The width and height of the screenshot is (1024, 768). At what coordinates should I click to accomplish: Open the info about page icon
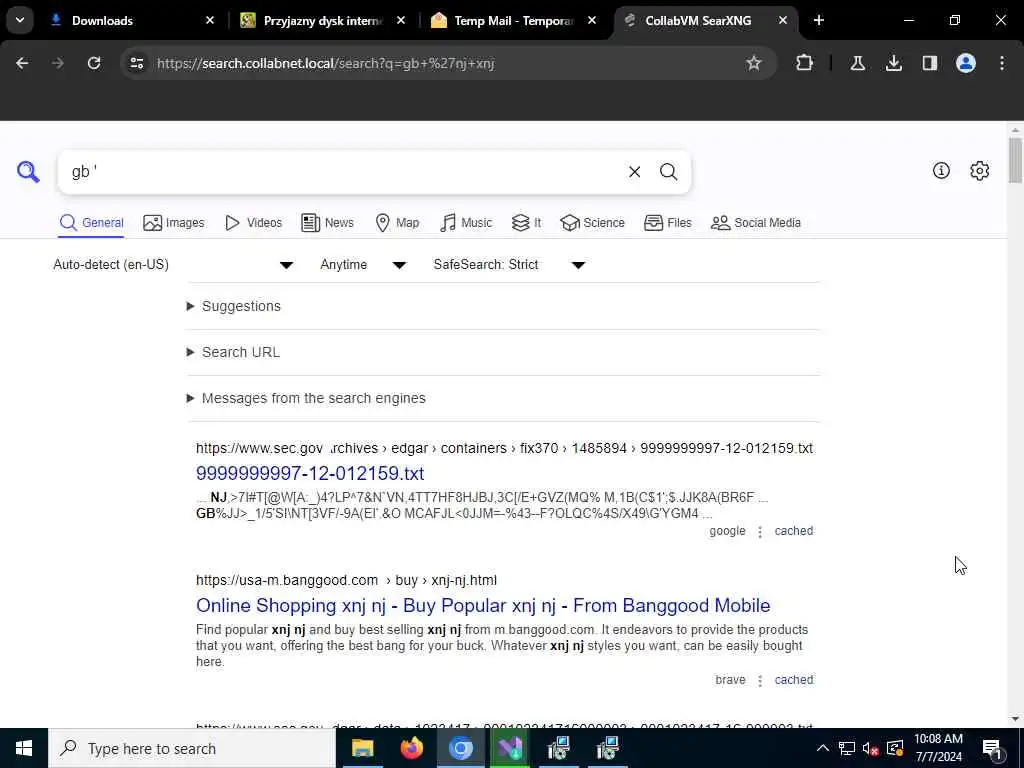pos(941,171)
